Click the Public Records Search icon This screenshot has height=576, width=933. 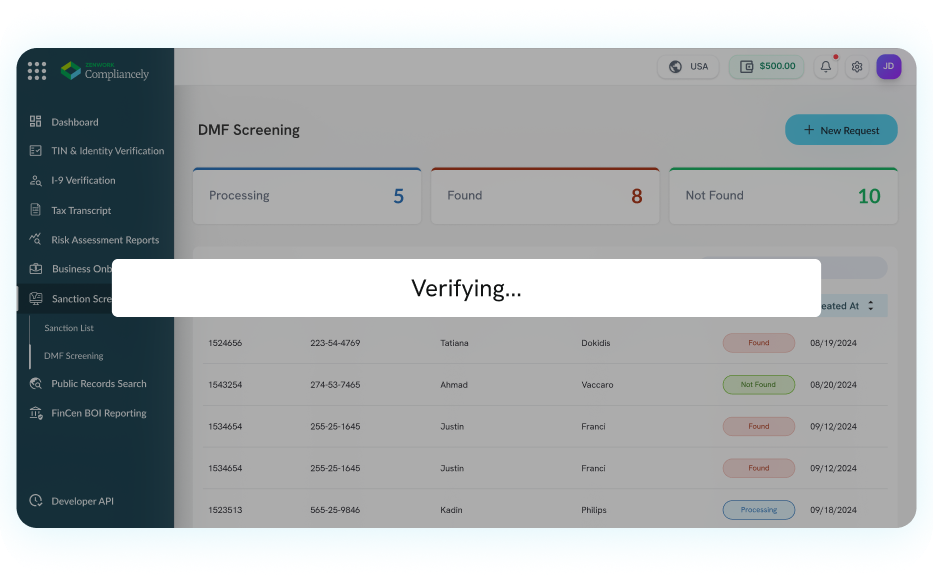(36, 384)
